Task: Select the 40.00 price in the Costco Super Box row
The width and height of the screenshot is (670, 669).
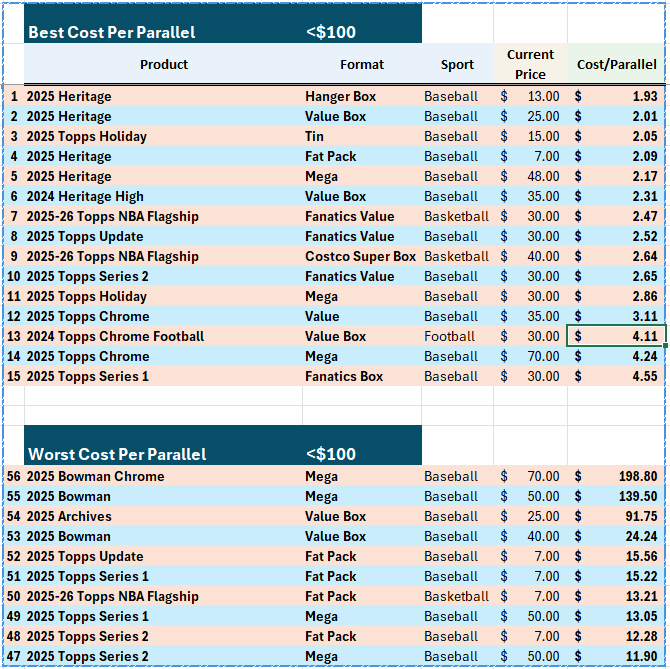Action: click(530, 256)
